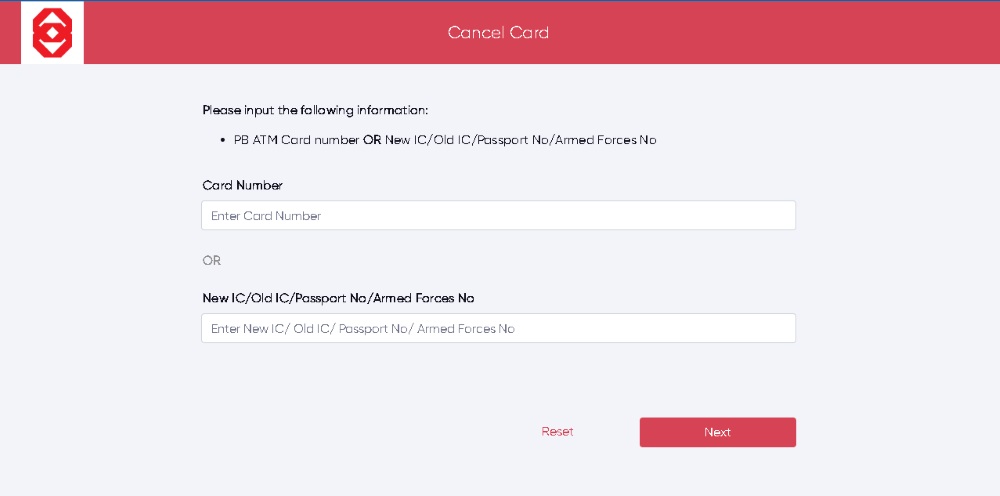Screen dimensions: 1000x496
Task: Focus the Enter Card Number field
Action: tap(498, 215)
